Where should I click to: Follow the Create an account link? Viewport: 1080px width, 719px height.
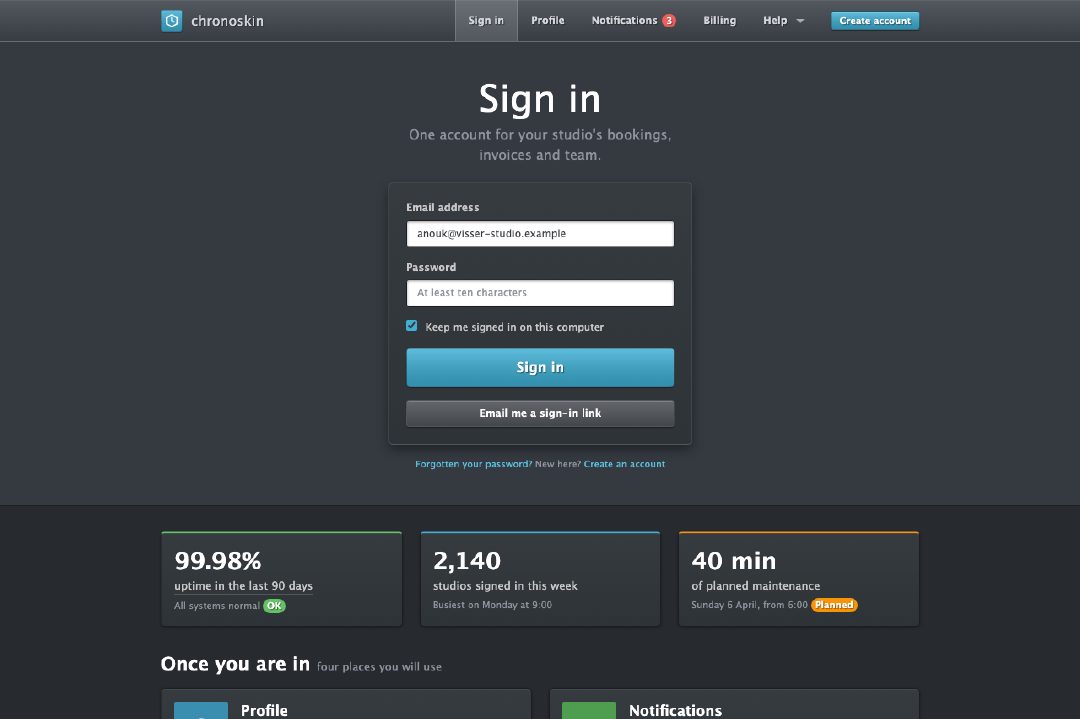click(x=624, y=464)
